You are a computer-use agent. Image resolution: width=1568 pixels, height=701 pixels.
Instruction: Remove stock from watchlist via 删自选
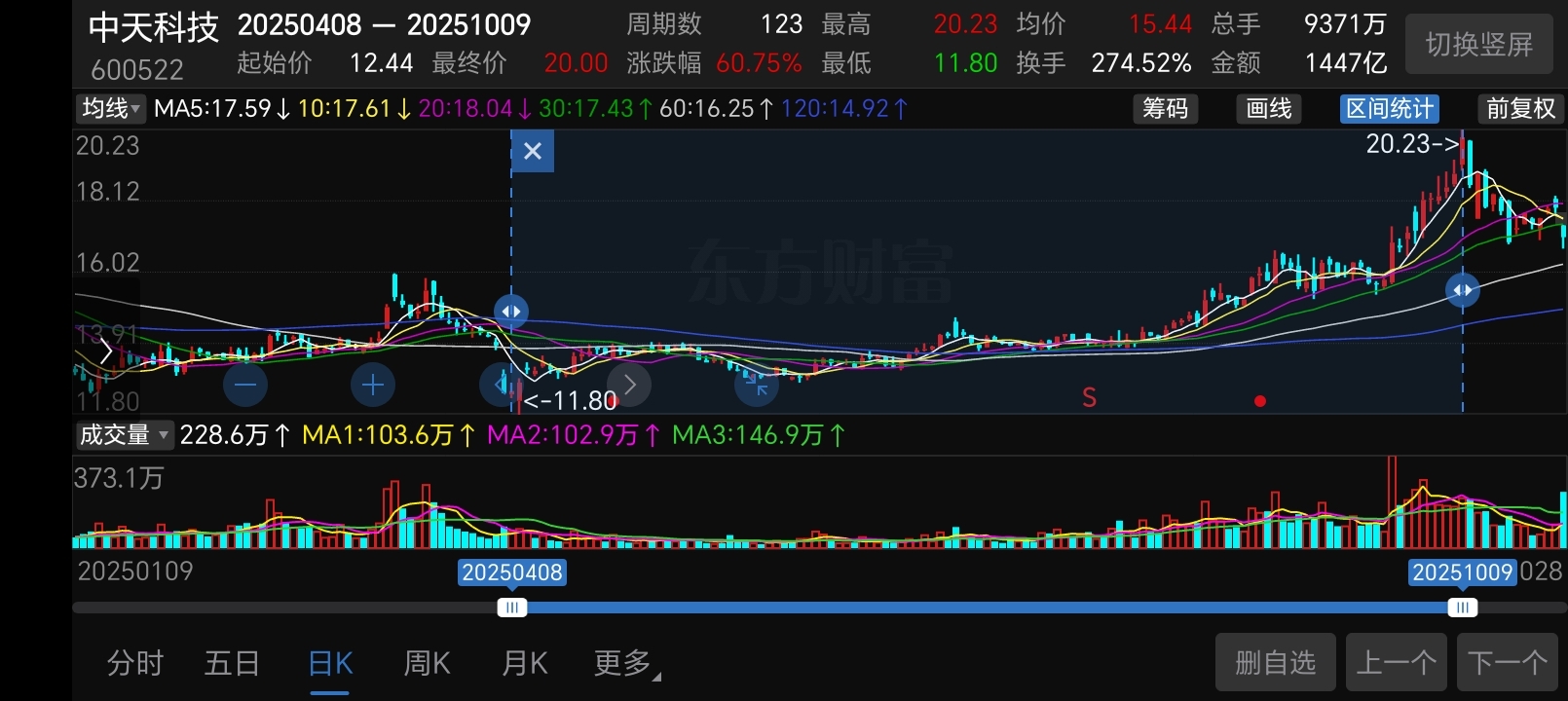tap(1276, 663)
